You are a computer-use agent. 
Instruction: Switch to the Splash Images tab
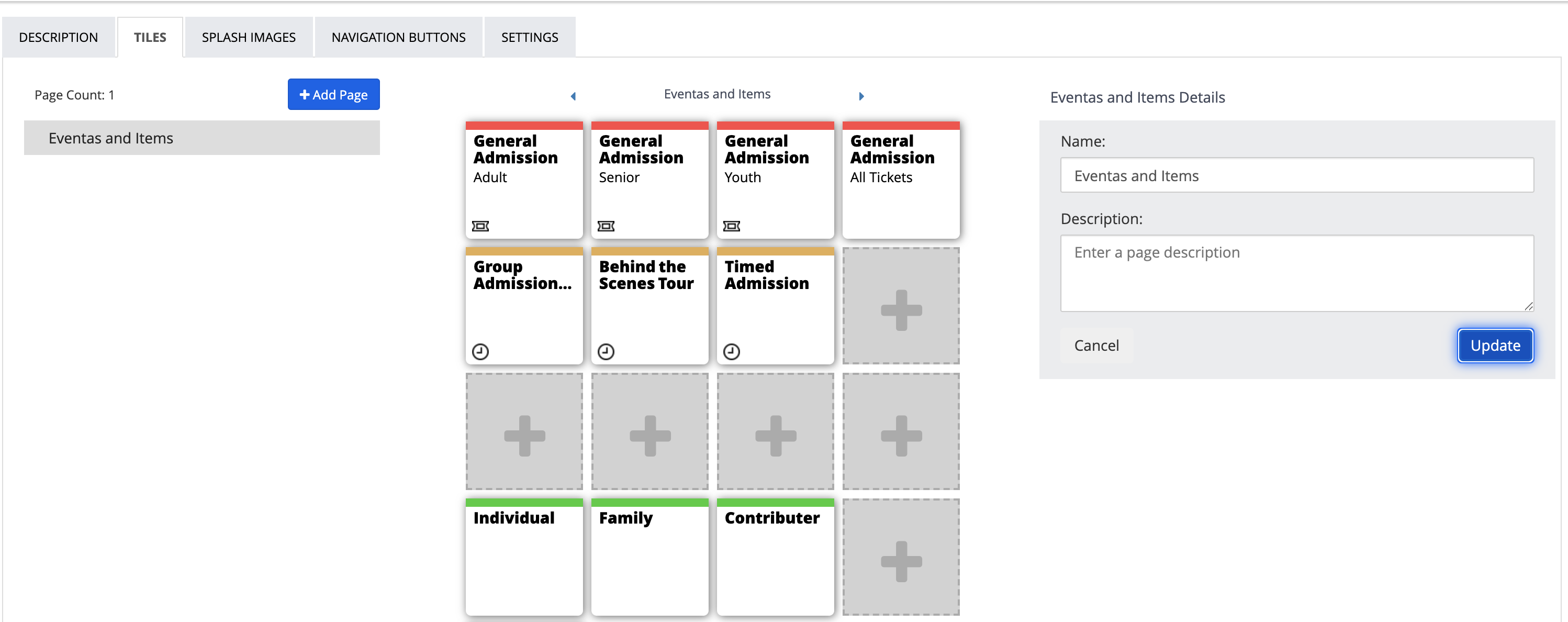pos(249,38)
